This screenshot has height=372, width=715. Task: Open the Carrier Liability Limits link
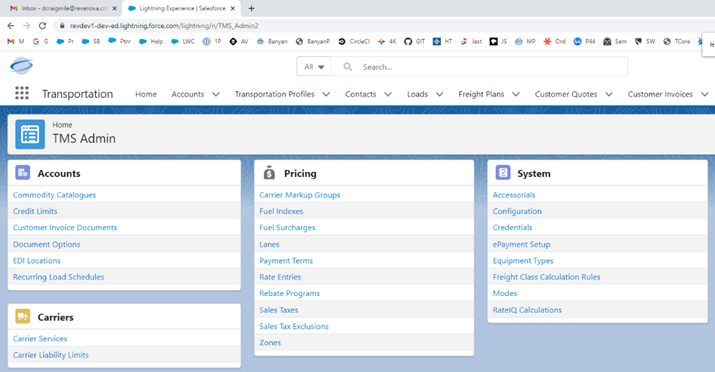(x=51, y=355)
